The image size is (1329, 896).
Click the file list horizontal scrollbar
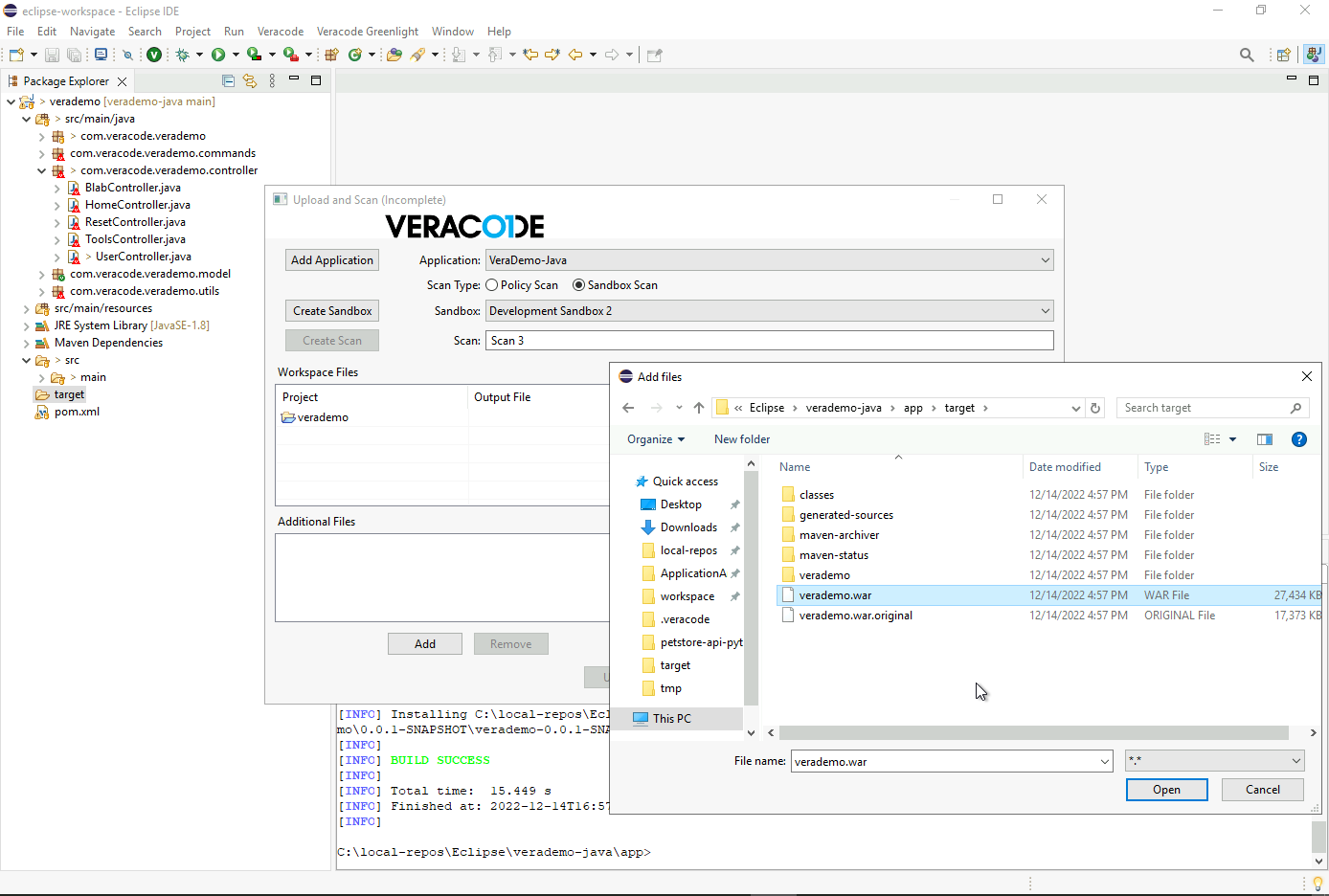pyautogui.click(x=1034, y=733)
